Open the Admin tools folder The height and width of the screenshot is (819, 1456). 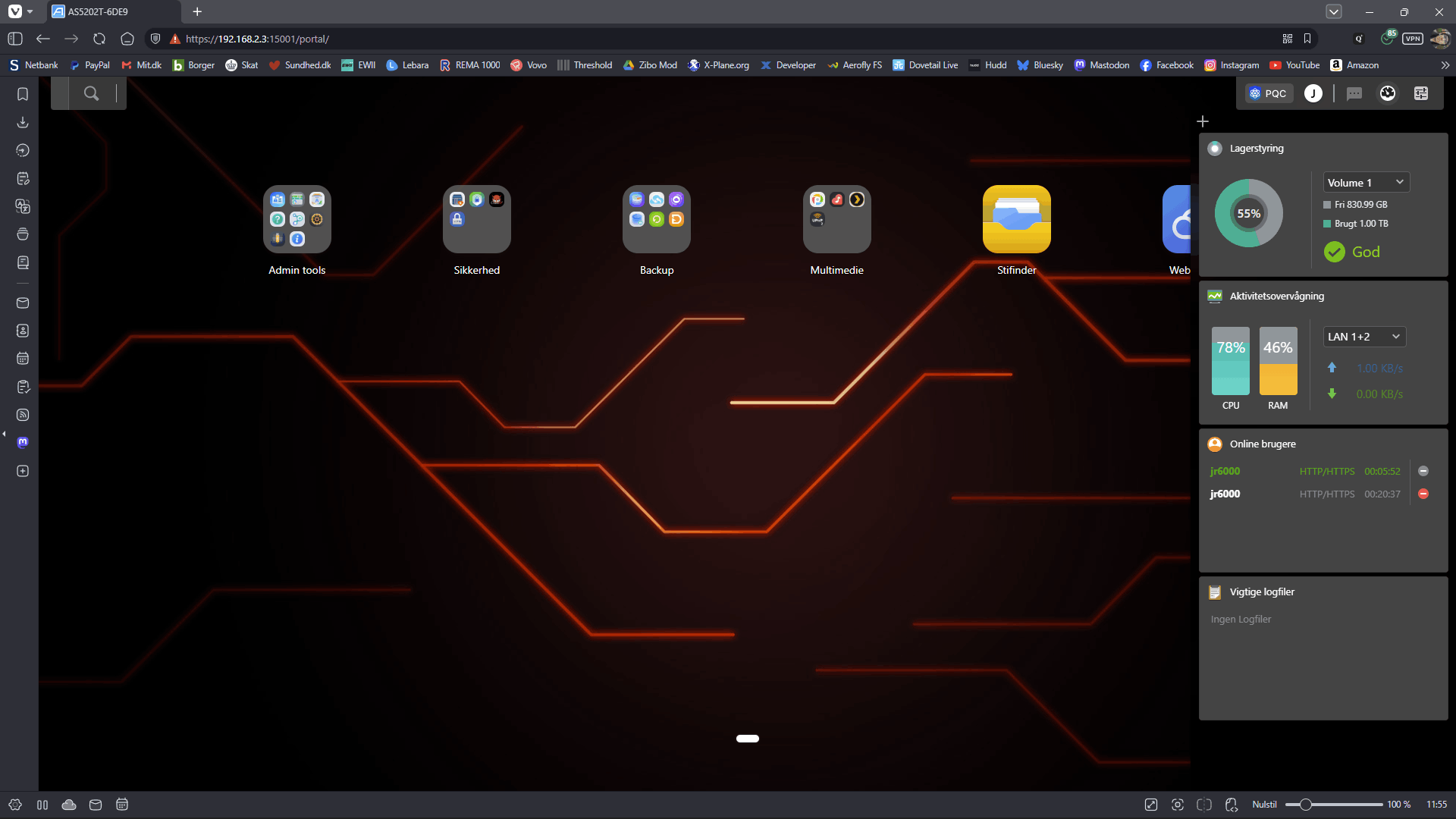tap(297, 220)
